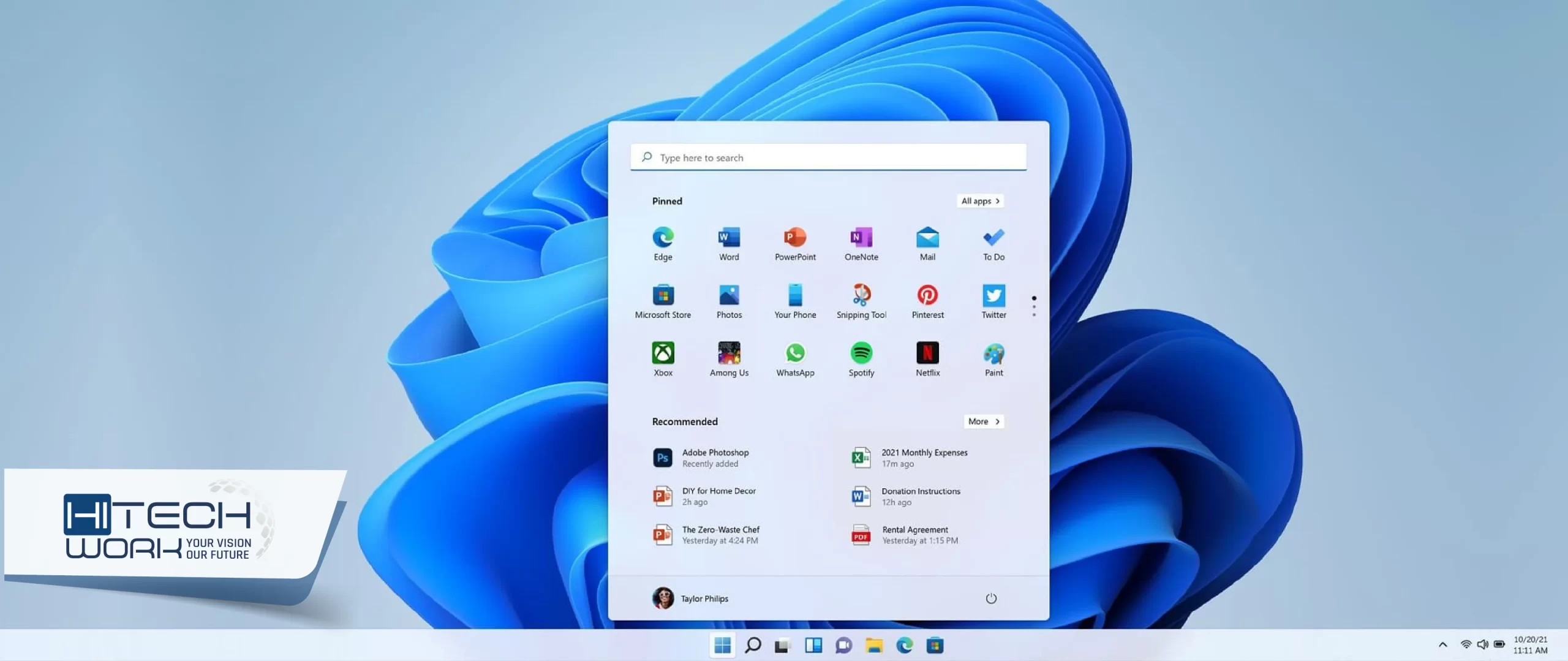Image resolution: width=1568 pixels, height=661 pixels.
Task: Click the Windows Start button on taskbar
Action: 723,645
